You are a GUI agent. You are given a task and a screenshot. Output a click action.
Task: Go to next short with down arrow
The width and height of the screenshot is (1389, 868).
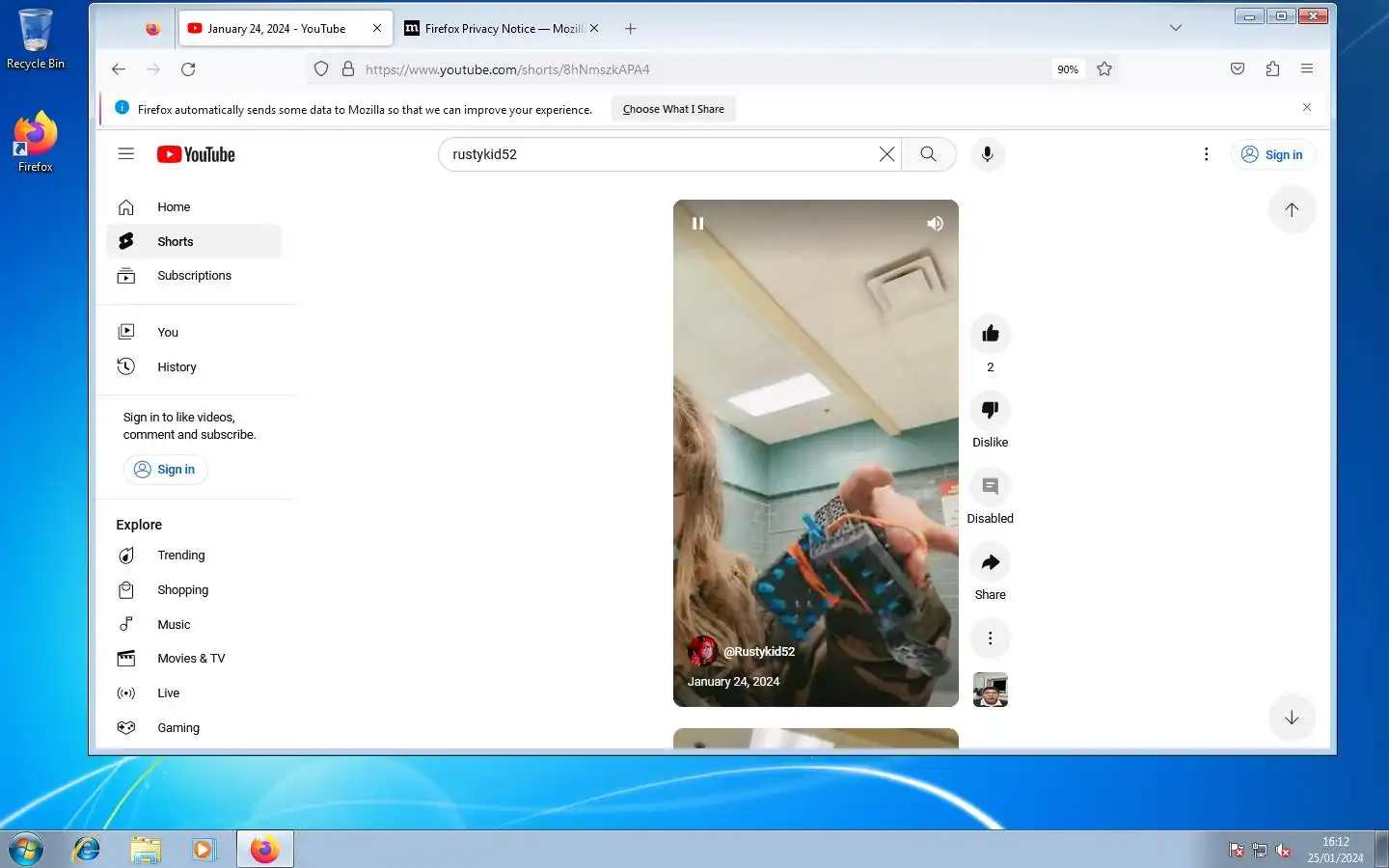point(1292,718)
